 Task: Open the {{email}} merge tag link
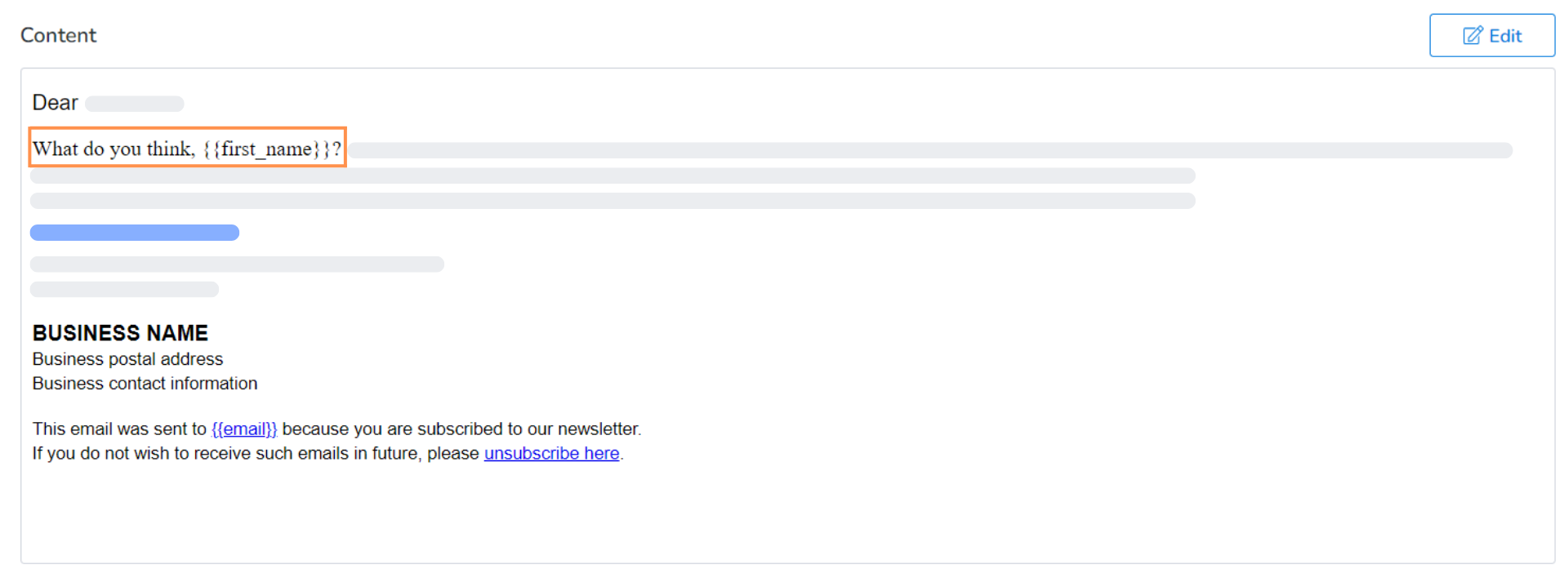[x=244, y=429]
